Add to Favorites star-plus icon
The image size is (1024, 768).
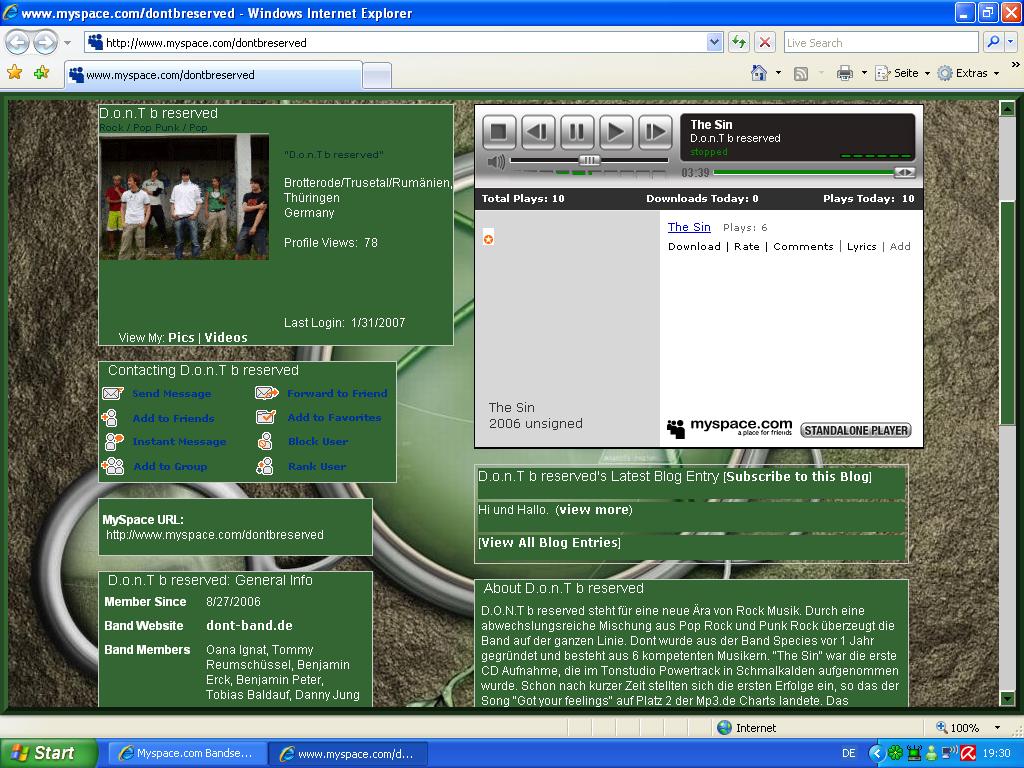click(x=42, y=72)
